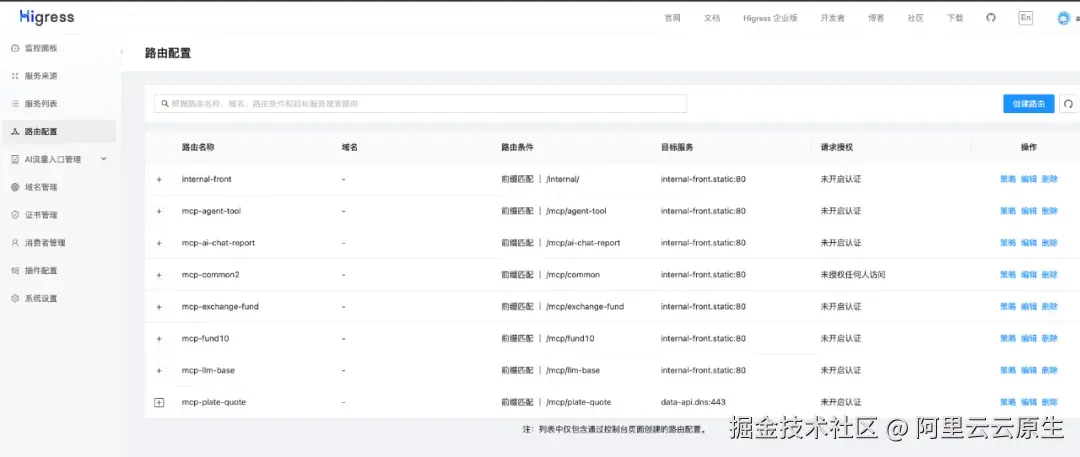
Task: Click the 路由名称 column header
Action: tap(198, 148)
